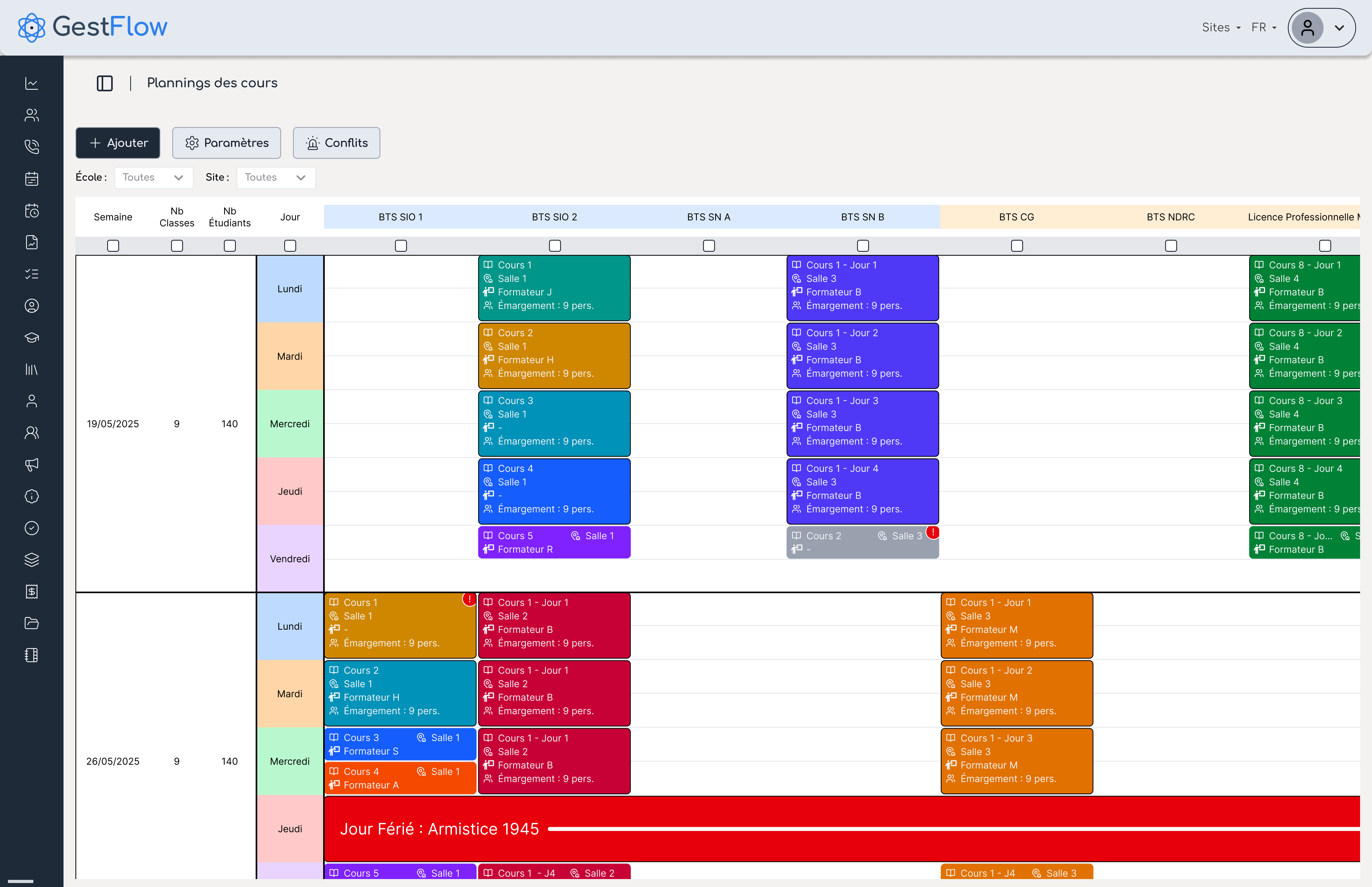Screen dimensions: 1372x887
Task: Click the phone calls sidebar icon
Action: pos(32,147)
